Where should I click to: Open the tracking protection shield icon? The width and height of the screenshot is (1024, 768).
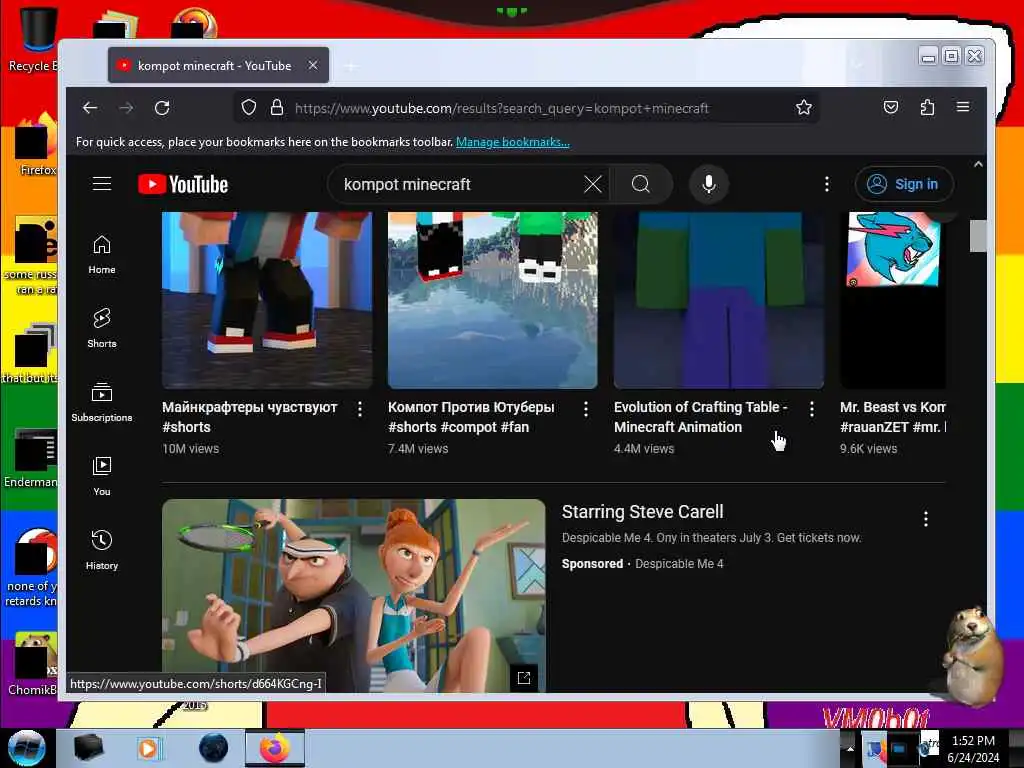tap(249, 107)
